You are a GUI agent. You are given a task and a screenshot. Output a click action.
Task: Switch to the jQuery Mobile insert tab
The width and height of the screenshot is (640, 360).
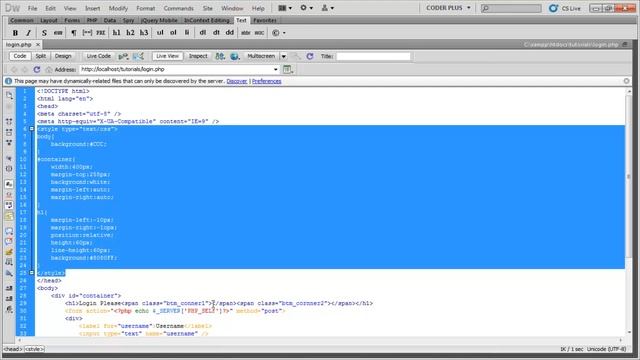pos(159,20)
